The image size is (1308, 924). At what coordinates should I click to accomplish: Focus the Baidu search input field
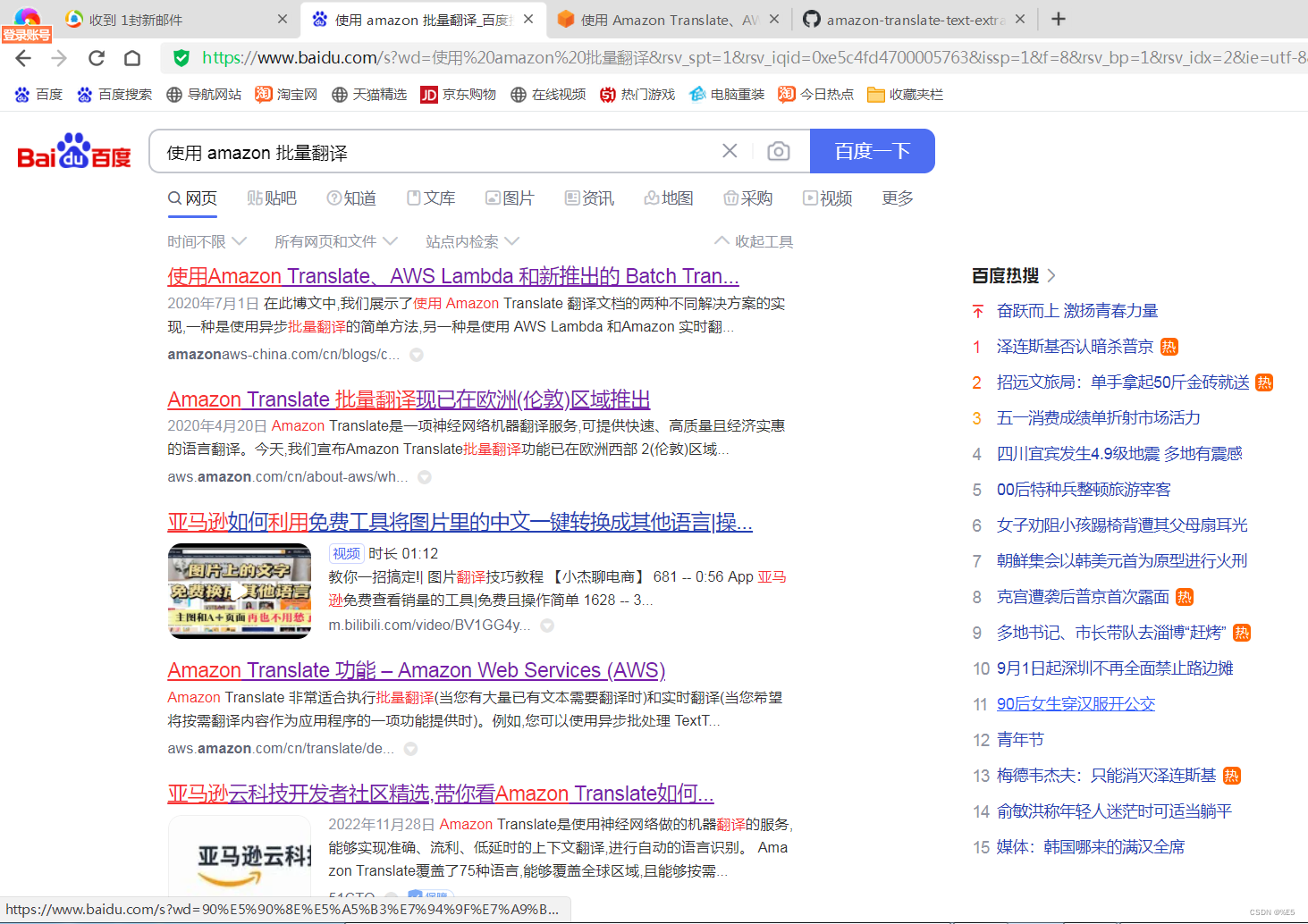tap(438, 152)
